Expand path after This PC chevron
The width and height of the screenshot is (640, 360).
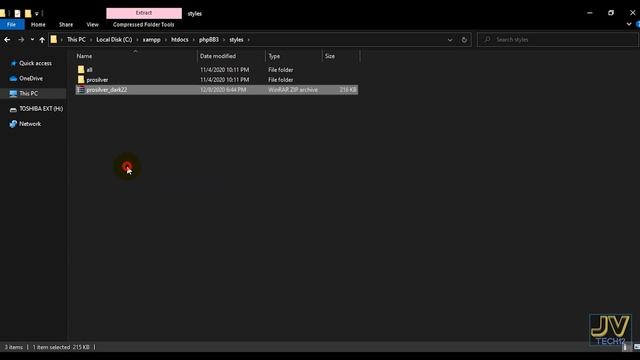[x=91, y=40]
